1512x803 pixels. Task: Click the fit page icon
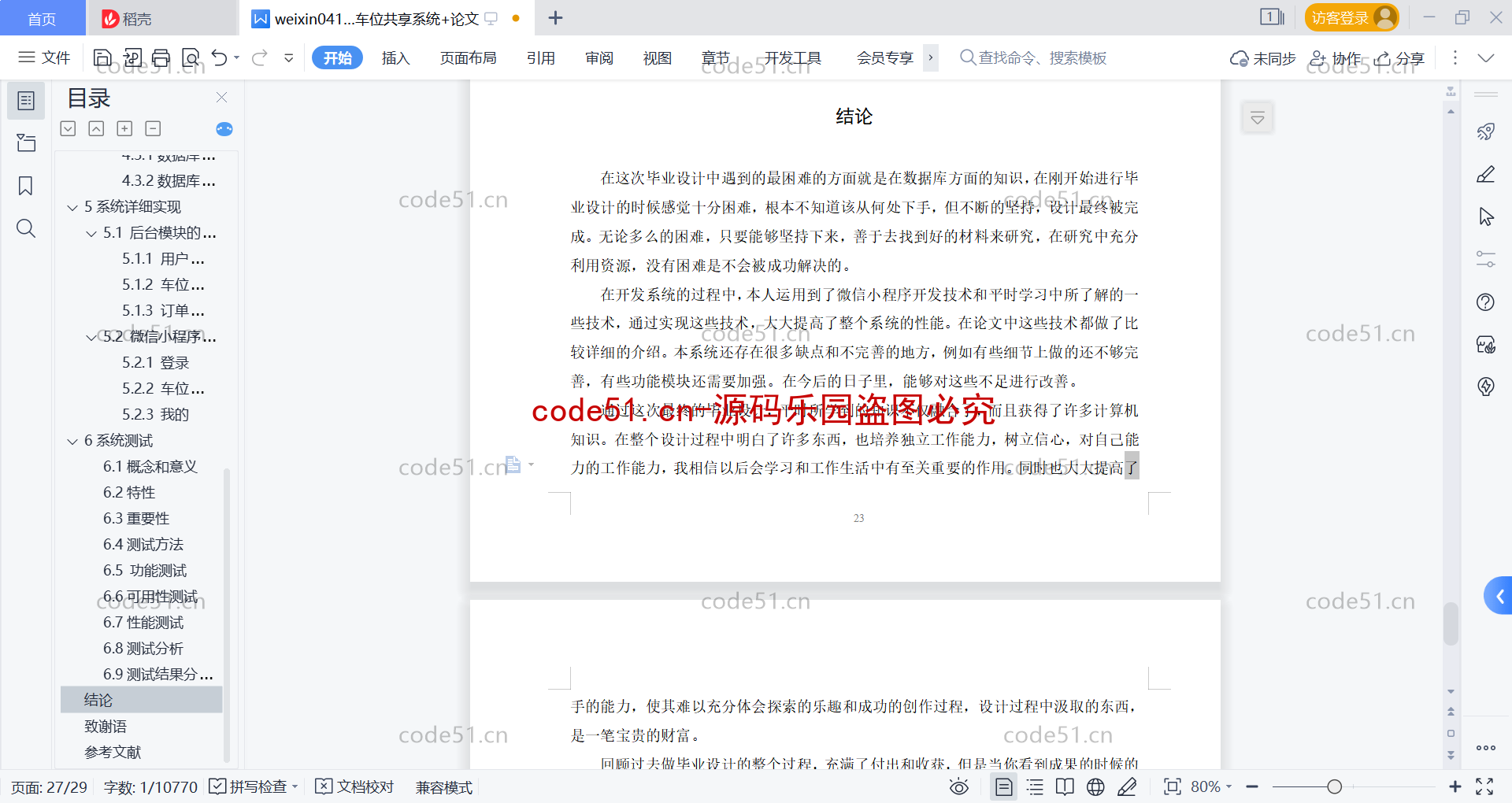pos(1173,787)
